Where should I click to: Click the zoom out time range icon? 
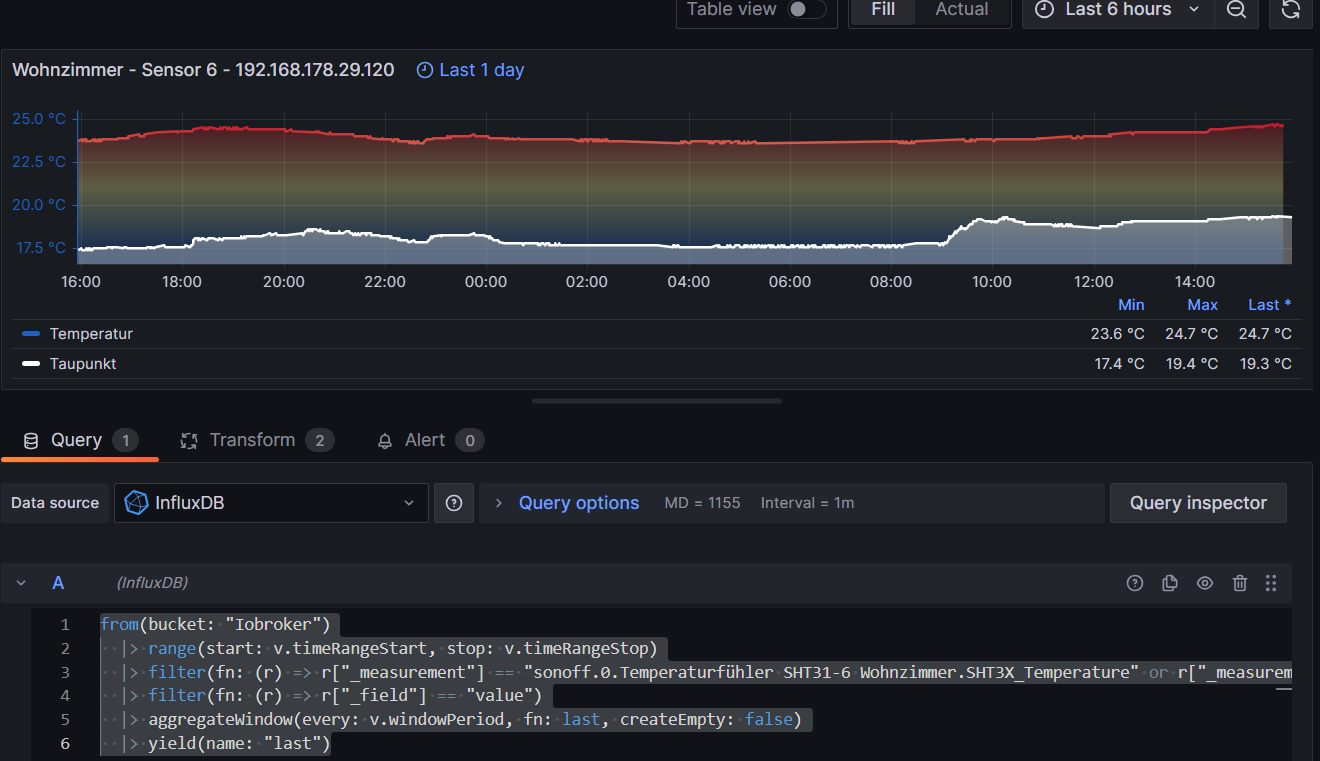1236,10
